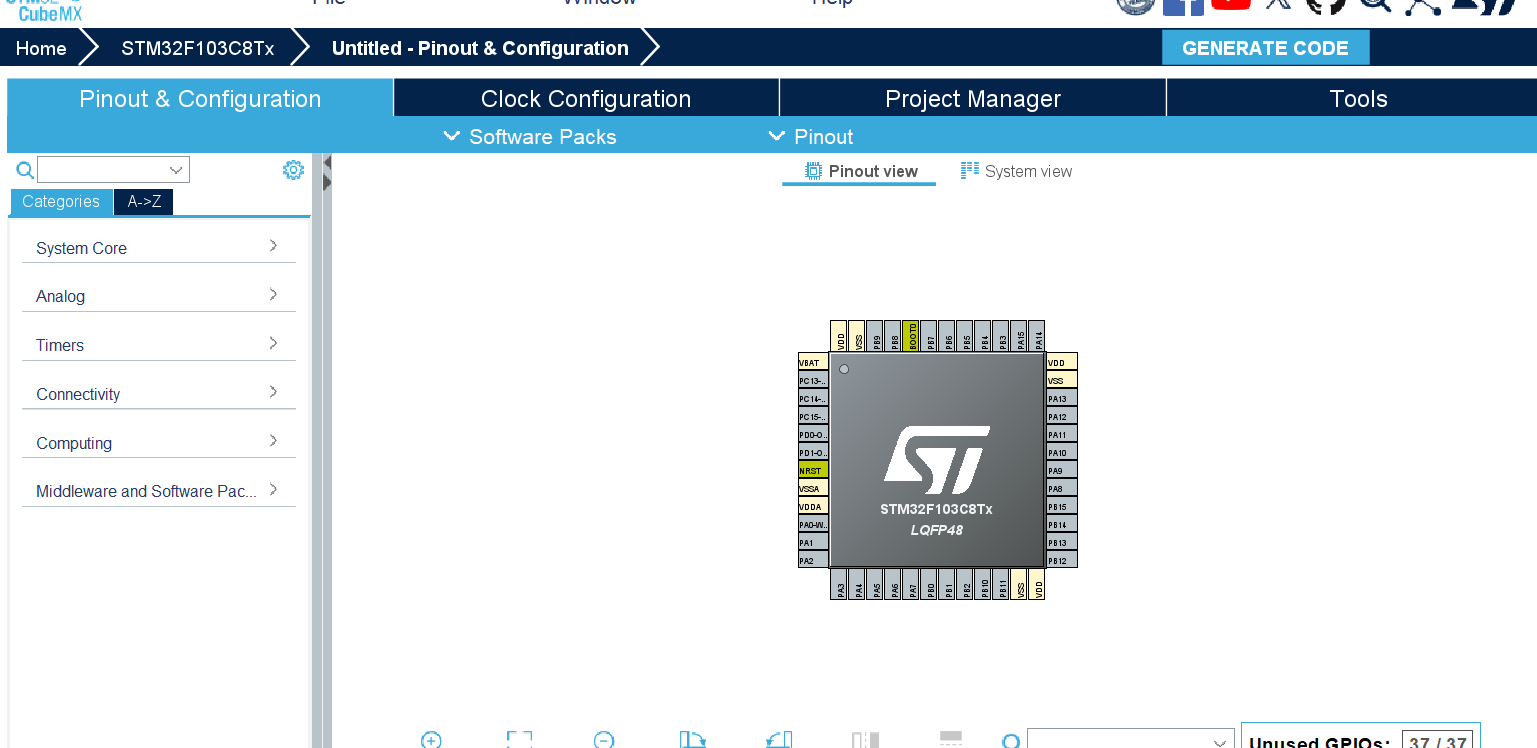
Task: Select the BOOT0 pin on the chip
Action: [911, 335]
